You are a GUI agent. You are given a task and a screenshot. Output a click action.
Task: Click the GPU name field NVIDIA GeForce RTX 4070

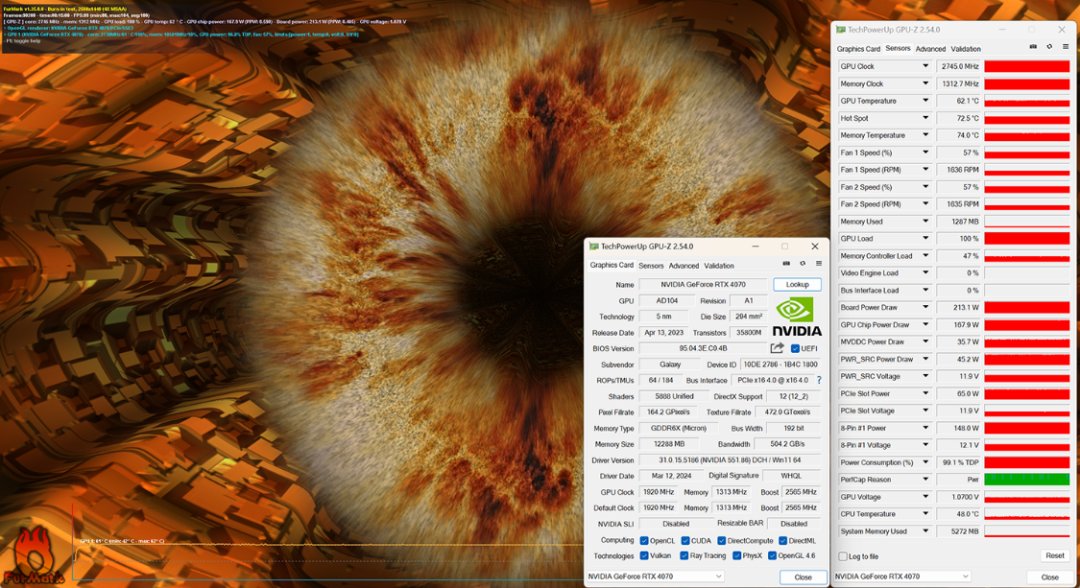click(x=703, y=284)
